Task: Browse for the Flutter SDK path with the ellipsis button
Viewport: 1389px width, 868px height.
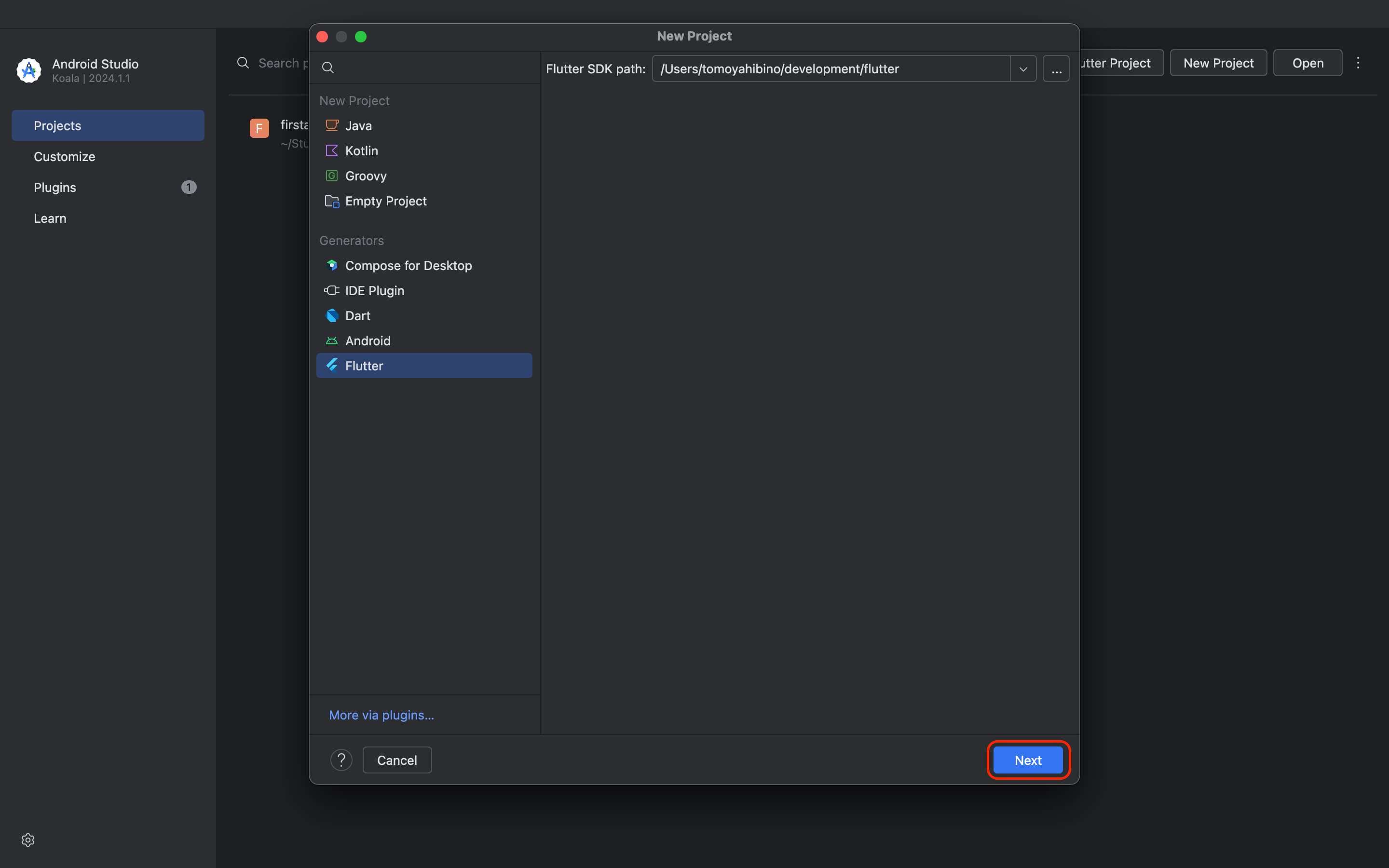Action: click(1056, 69)
